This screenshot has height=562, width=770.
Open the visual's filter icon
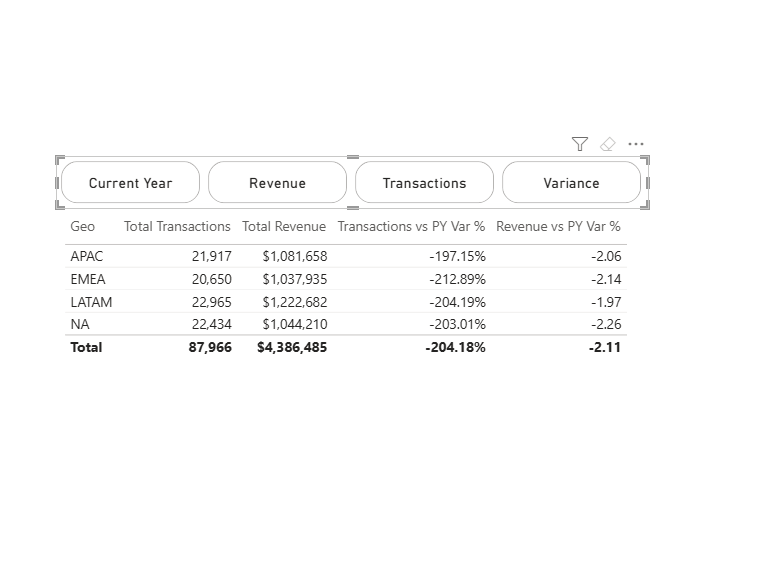point(580,144)
